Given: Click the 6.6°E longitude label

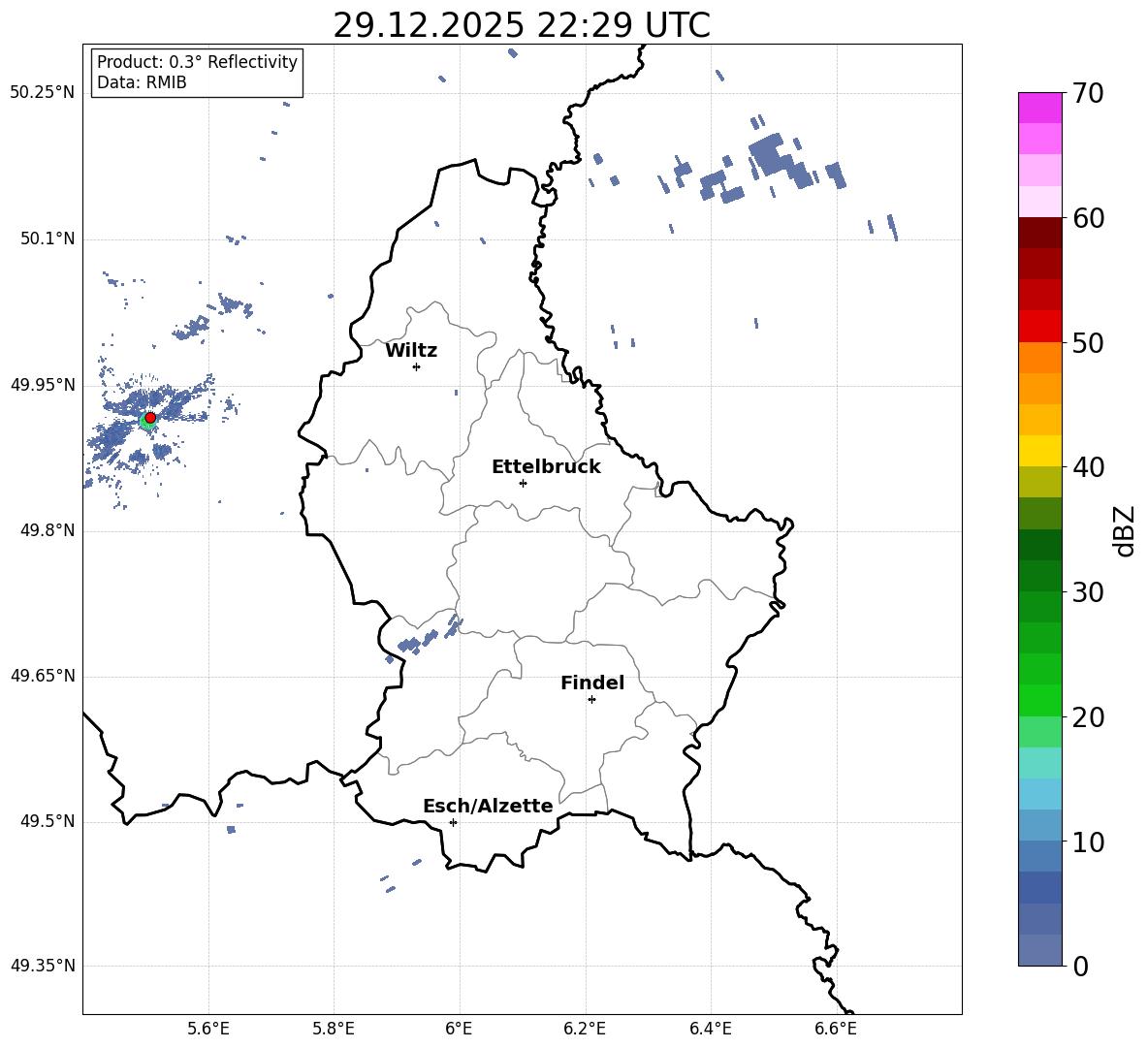Looking at the screenshot, I should click(x=836, y=1029).
